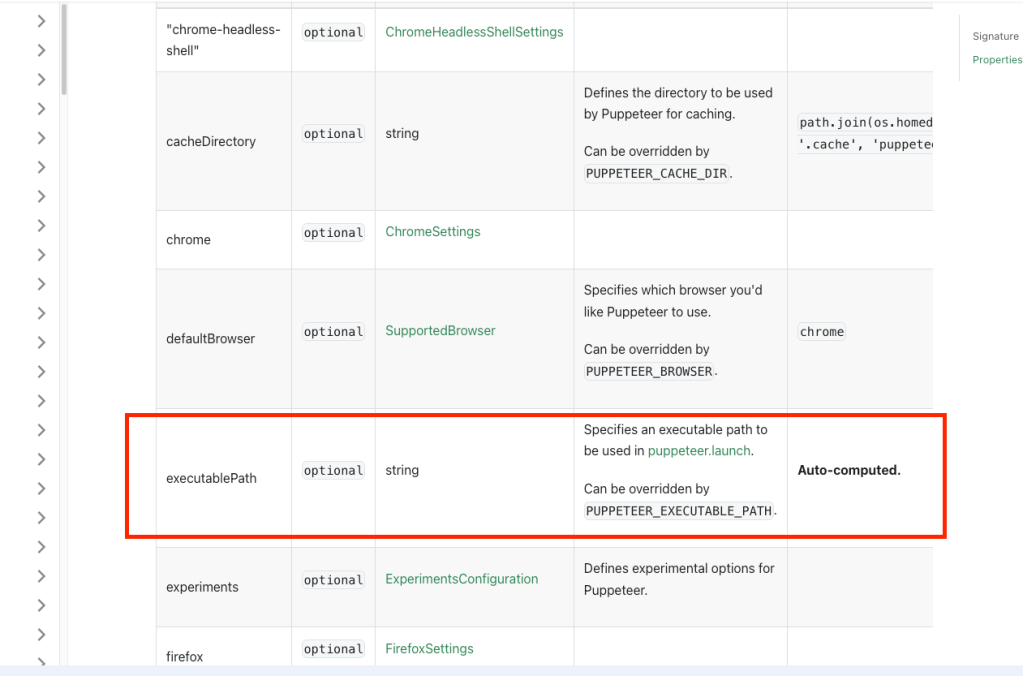The height and width of the screenshot is (676, 1023).
Task: Open the ChromeSettings type link
Action: [432, 232]
